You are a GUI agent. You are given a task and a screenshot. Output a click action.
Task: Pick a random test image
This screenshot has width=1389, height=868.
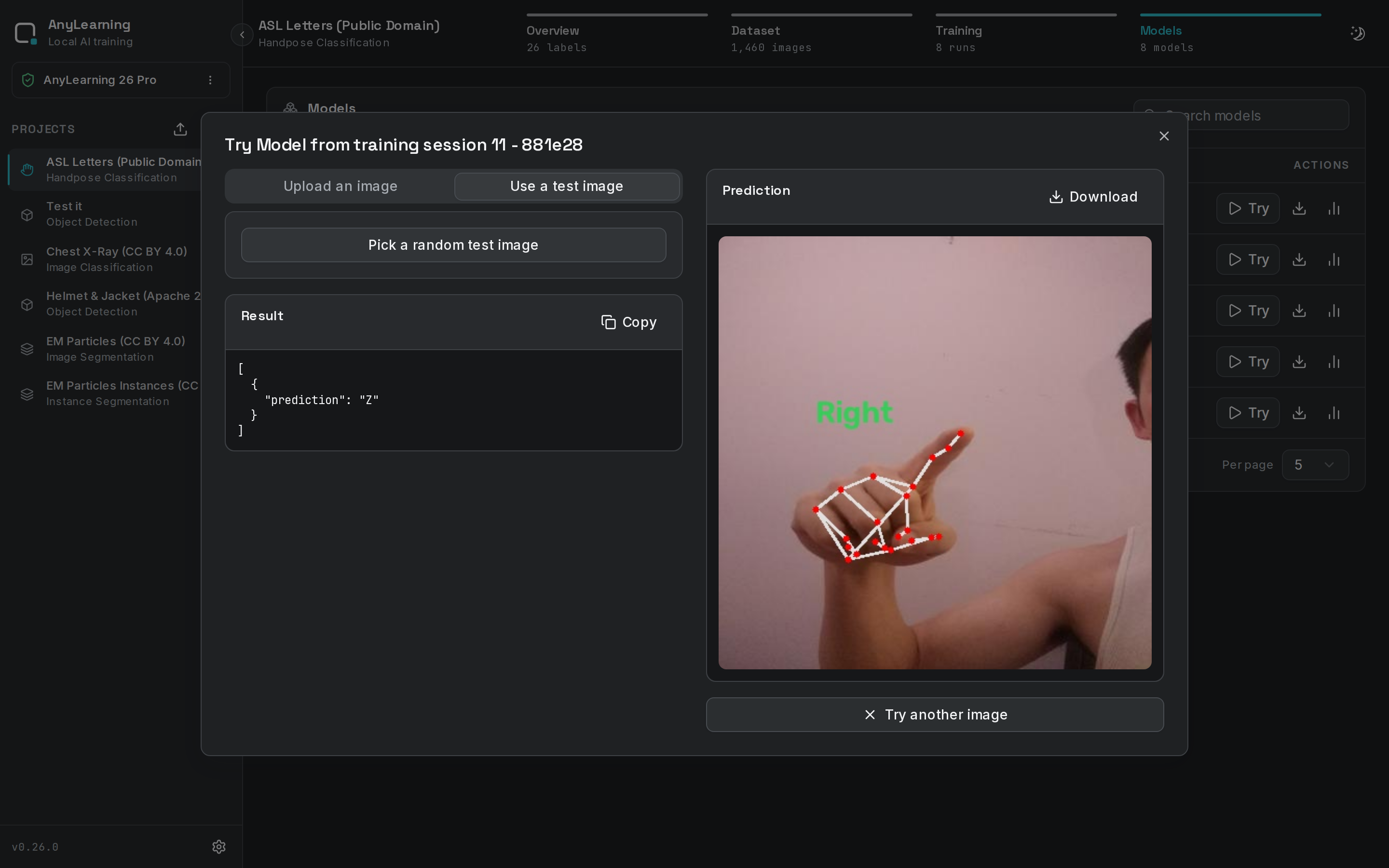tap(453, 245)
